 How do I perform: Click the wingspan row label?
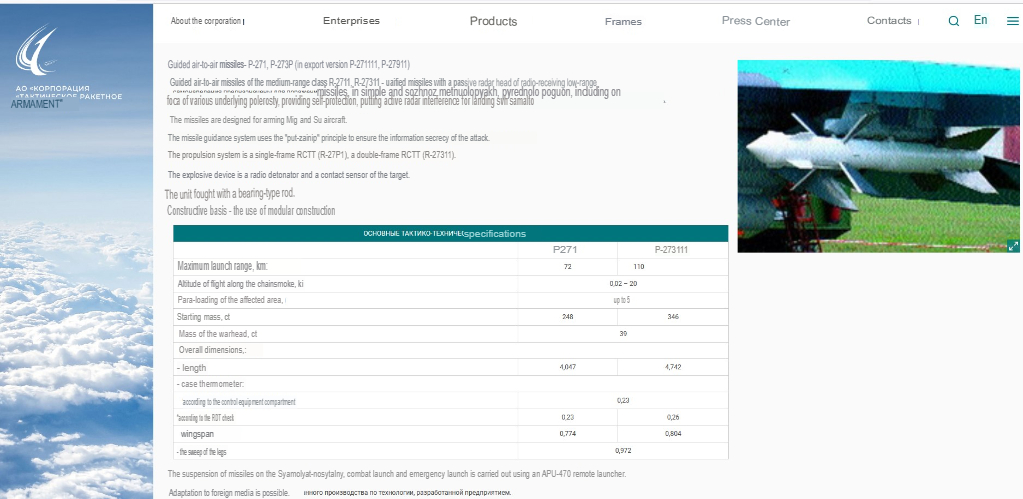pyautogui.click(x=197, y=435)
